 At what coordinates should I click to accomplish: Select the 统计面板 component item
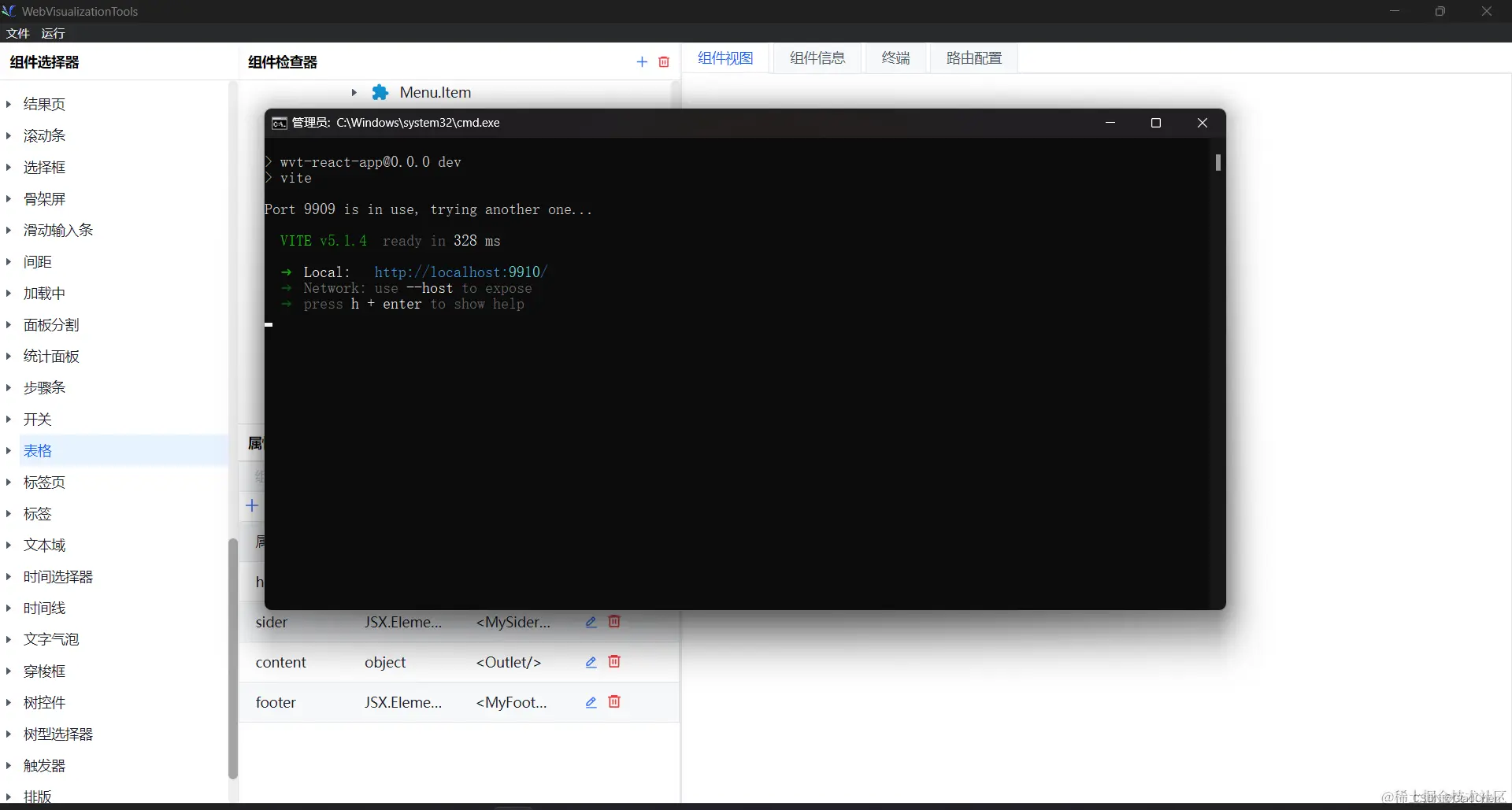click(51, 356)
